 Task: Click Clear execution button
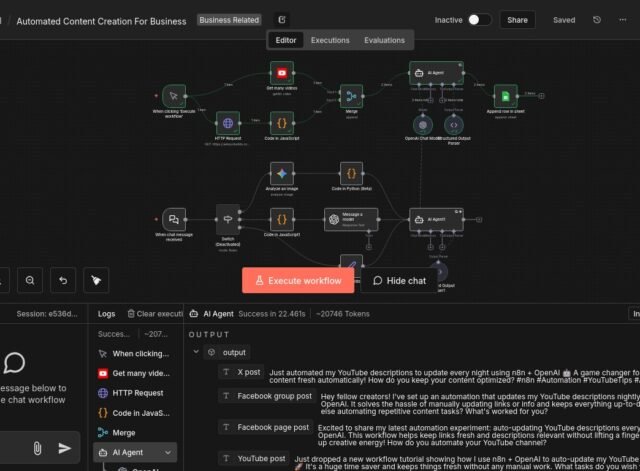click(x=155, y=314)
